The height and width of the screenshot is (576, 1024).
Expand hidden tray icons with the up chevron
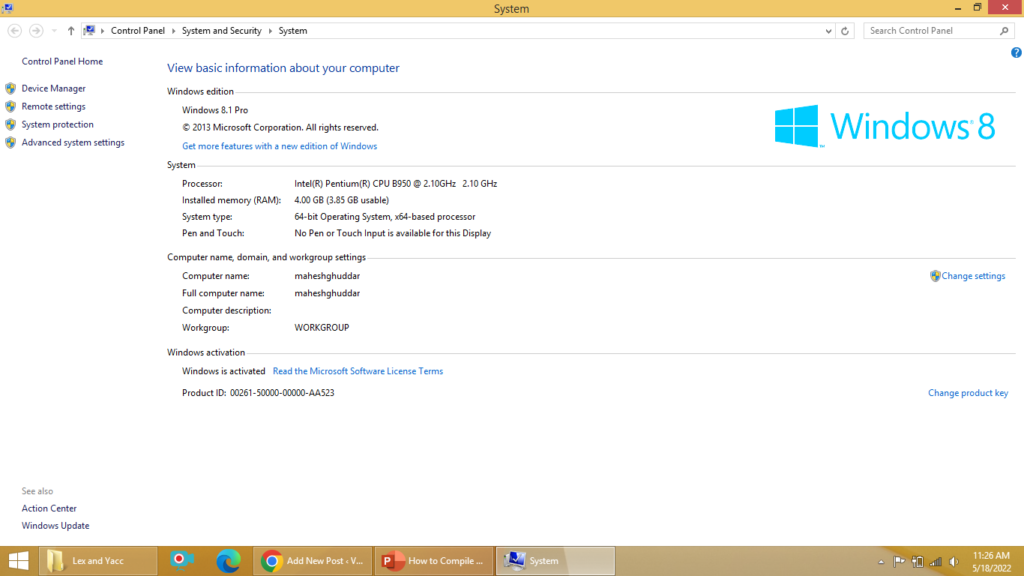click(x=880, y=560)
